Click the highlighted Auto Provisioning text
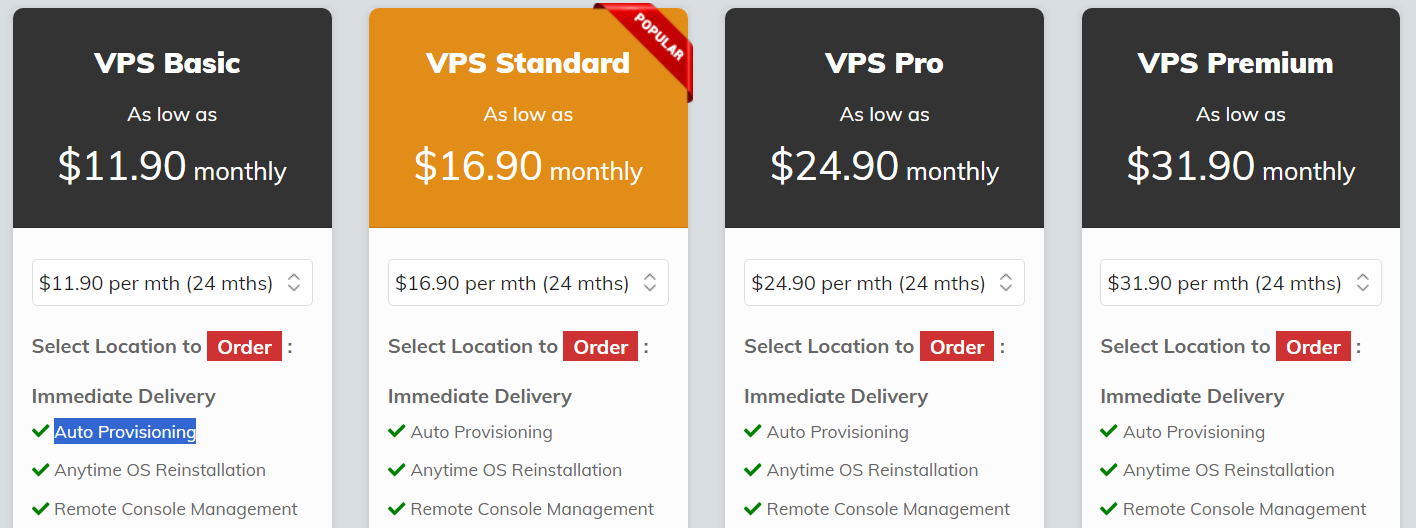Image resolution: width=1416 pixels, height=528 pixels. point(125,432)
